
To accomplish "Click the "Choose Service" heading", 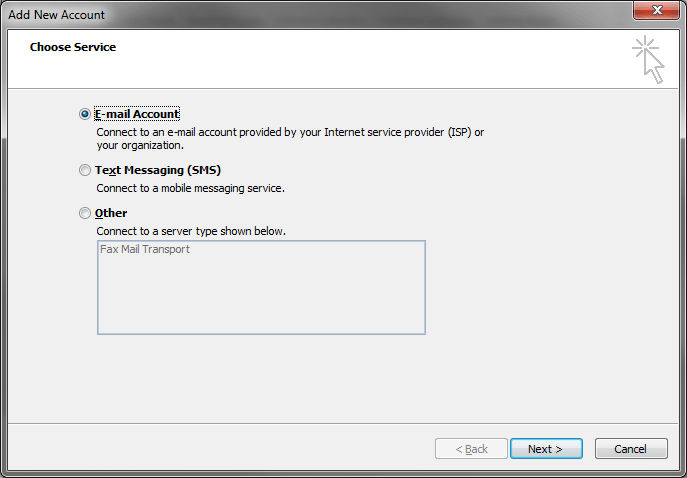I will [x=73, y=47].
